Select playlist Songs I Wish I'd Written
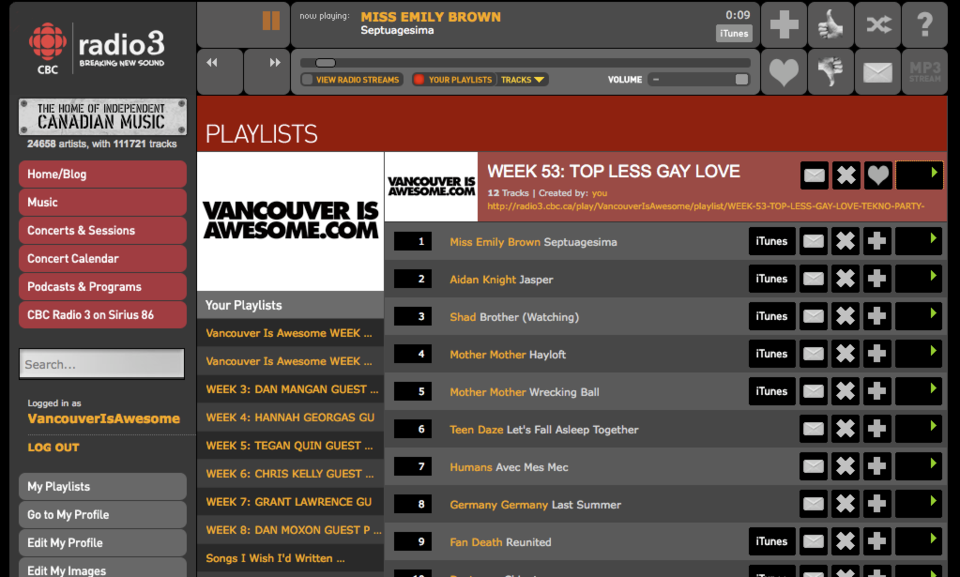The height and width of the screenshot is (577, 960). [290, 558]
